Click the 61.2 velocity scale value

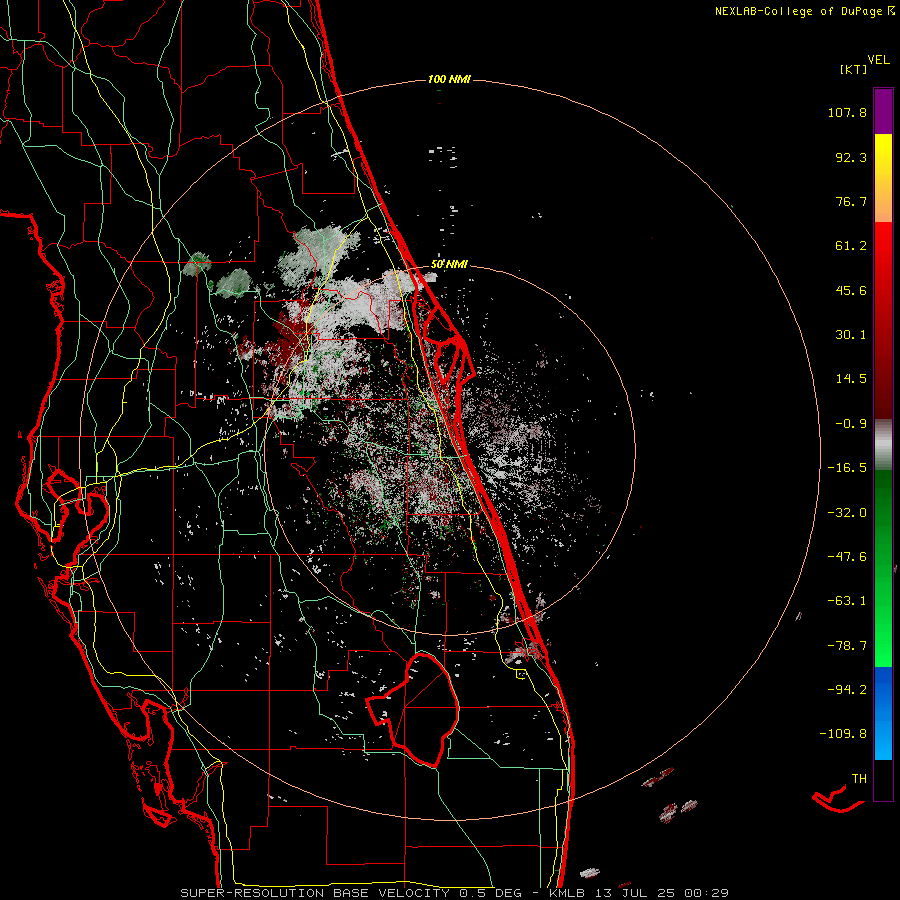[851, 246]
